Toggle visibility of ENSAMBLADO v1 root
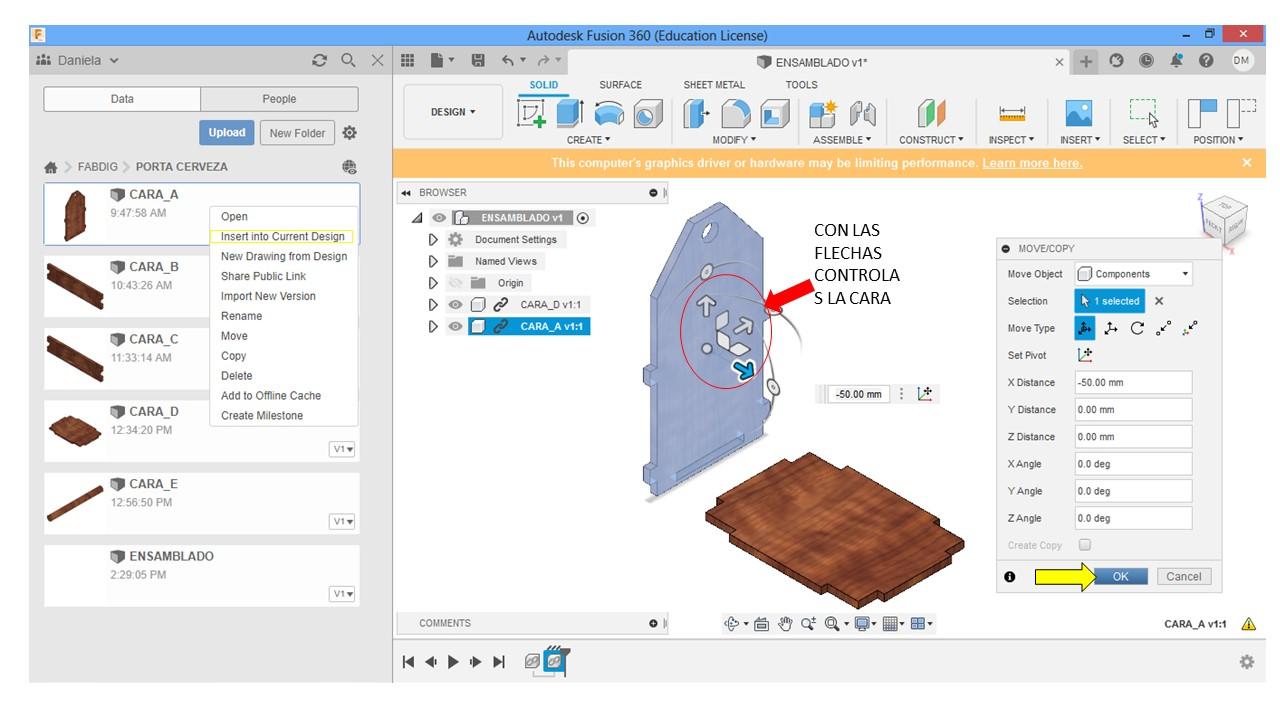This screenshot has width=1280, height=720. tap(439, 218)
